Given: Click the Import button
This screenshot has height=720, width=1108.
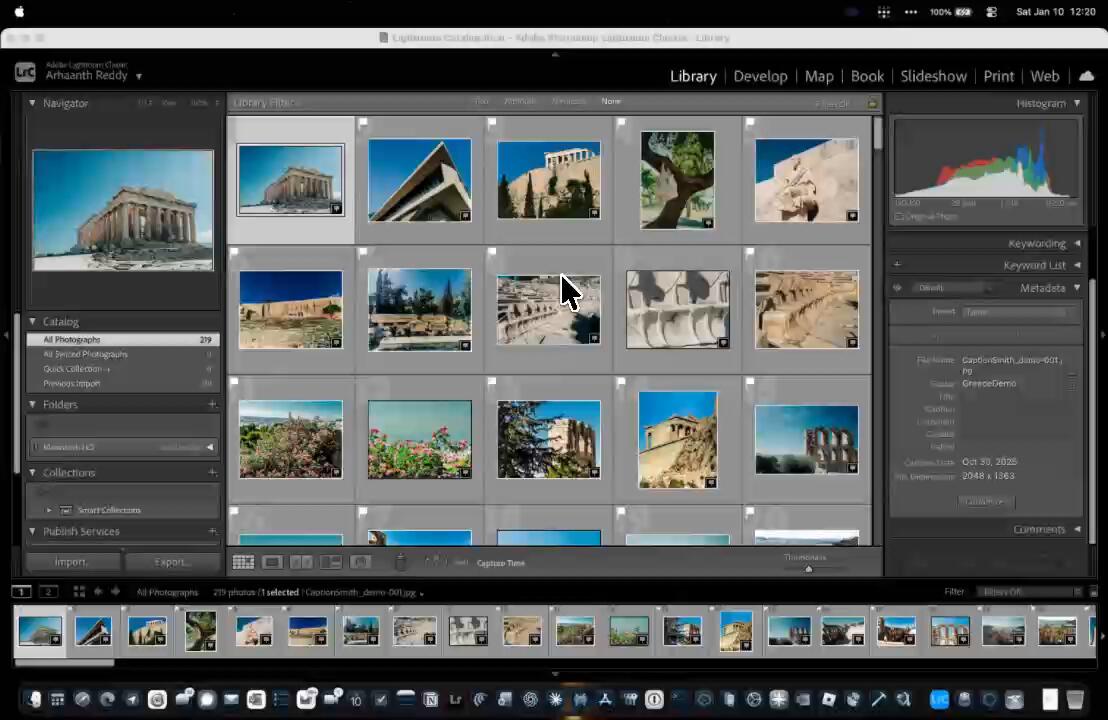Looking at the screenshot, I should point(70,562).
